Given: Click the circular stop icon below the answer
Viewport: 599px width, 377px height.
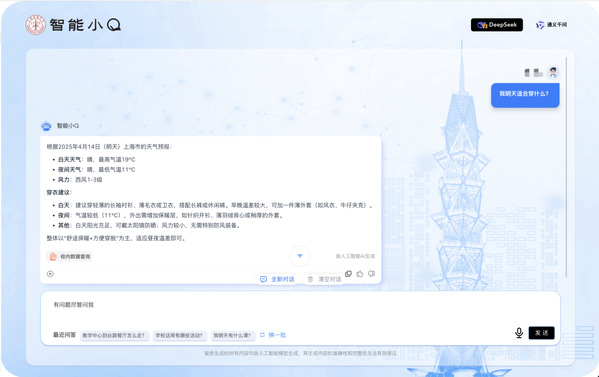Looking at the screenshot, I should pos(50,274).
